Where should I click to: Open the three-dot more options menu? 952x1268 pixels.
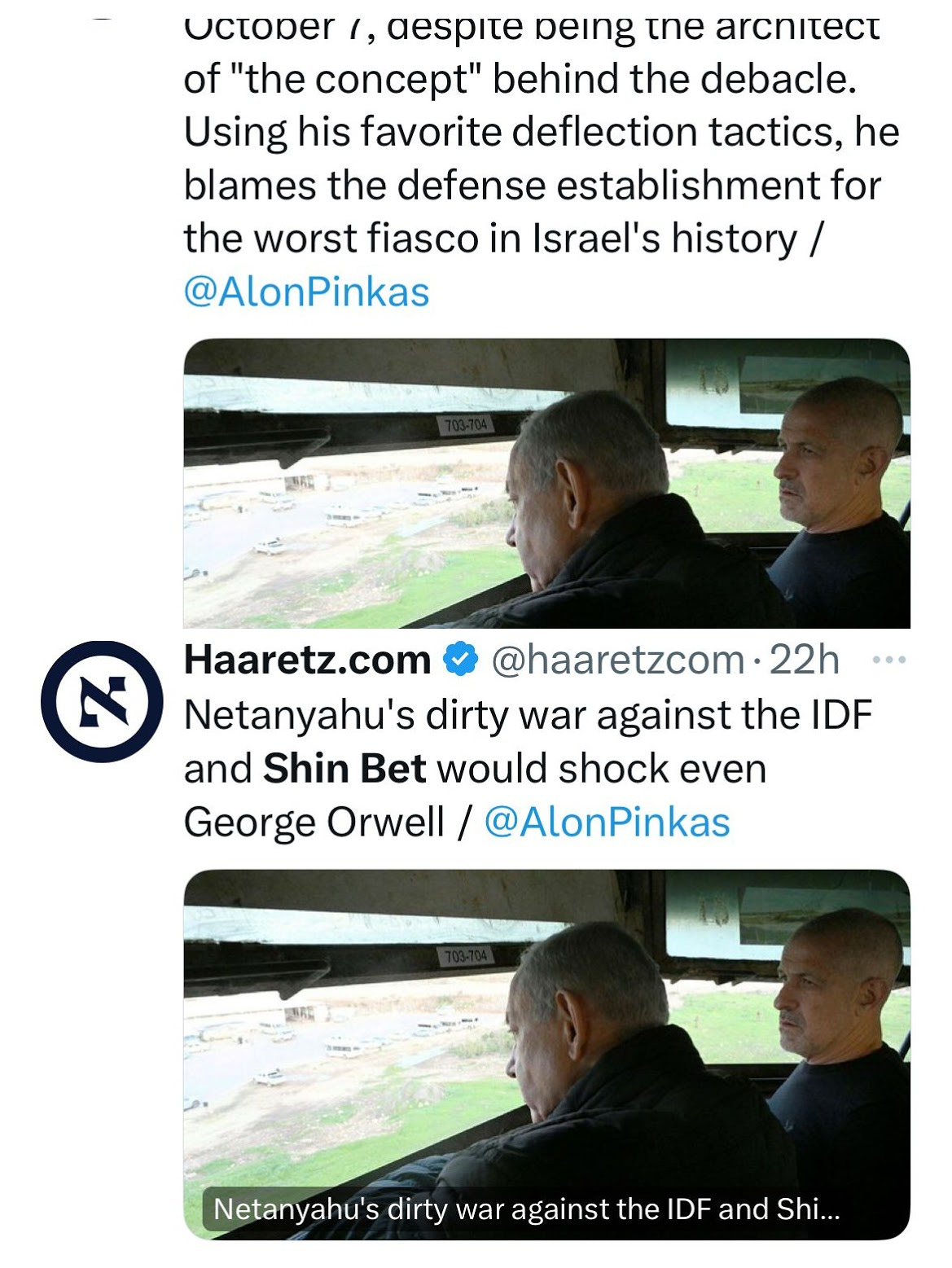(x=889, y=660)
